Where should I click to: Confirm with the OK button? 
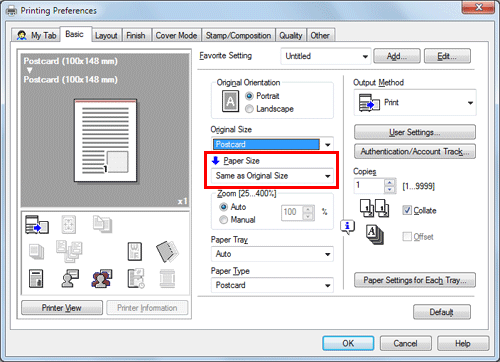click(x=348, y=343)
